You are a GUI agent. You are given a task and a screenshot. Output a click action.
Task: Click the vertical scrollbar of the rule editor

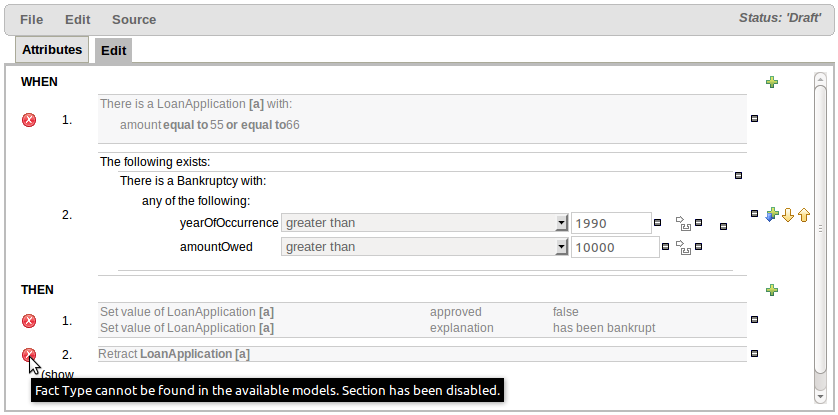(x=819, y=228)
